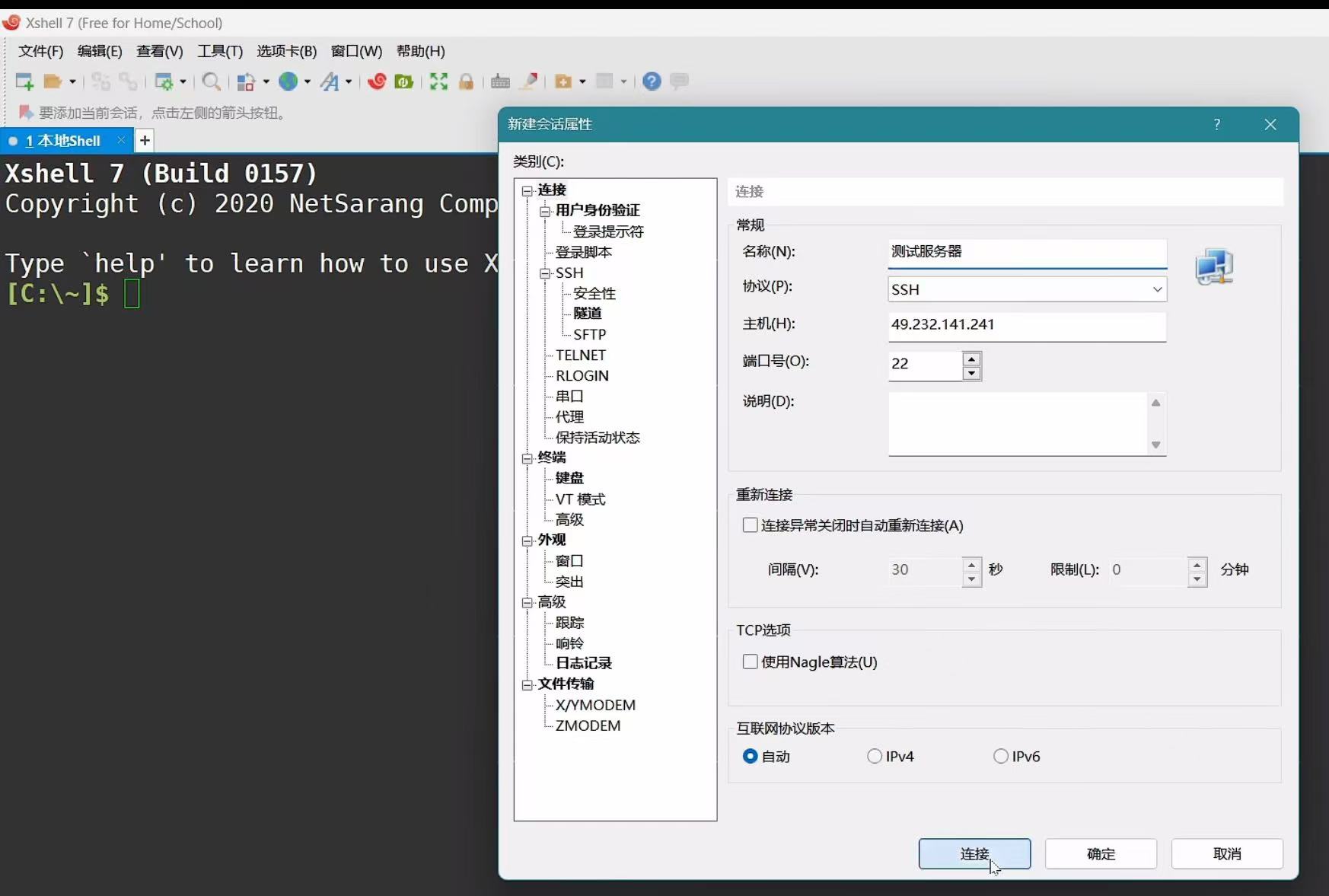Collapse the 文件传输 tree node
Screen dimensions: 1329x896
(x=527, y=685)
